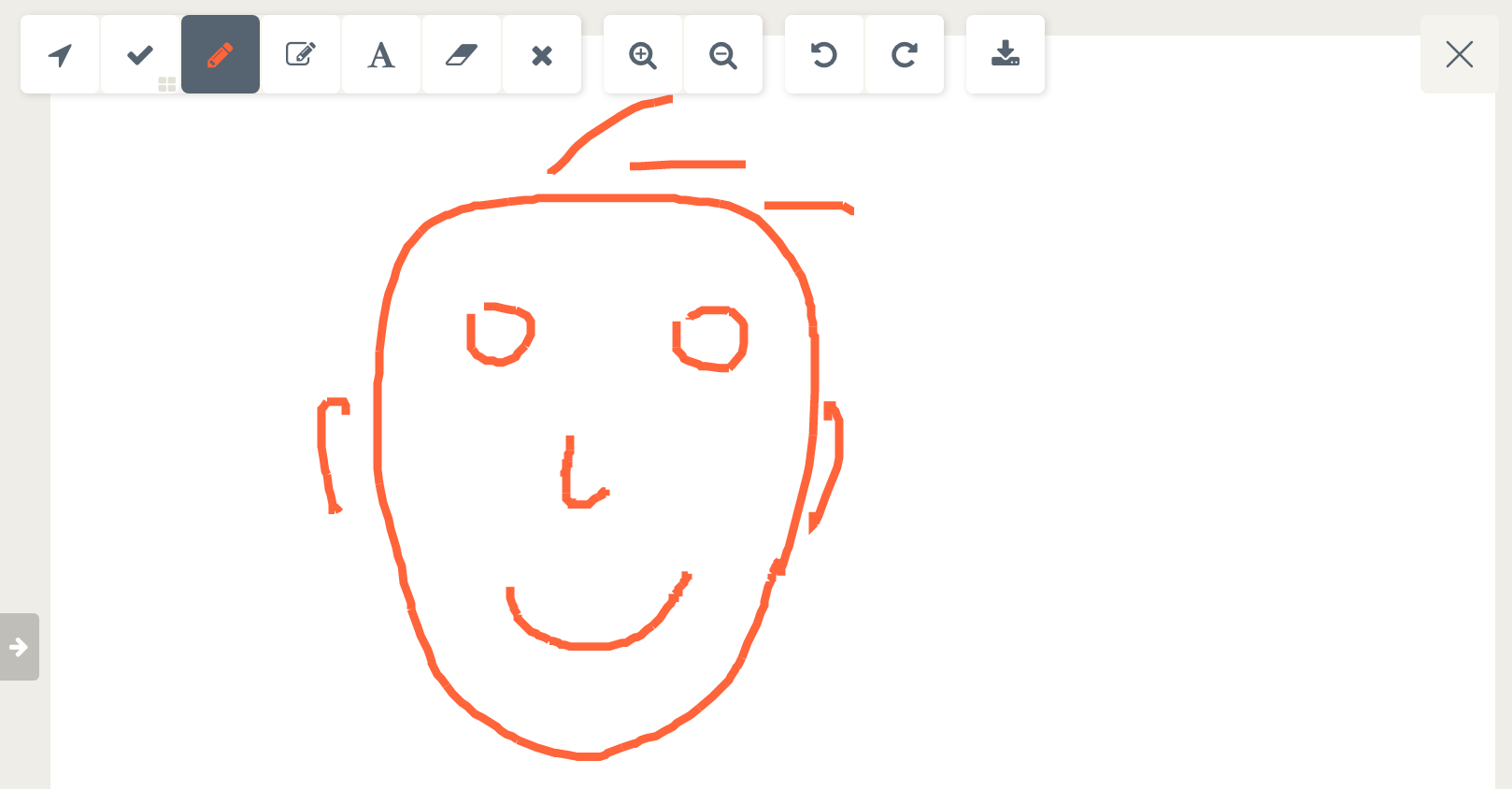Viewport: 1512px width, 789px height.
Task: Click the X clear tool
Action: (542, 54)
